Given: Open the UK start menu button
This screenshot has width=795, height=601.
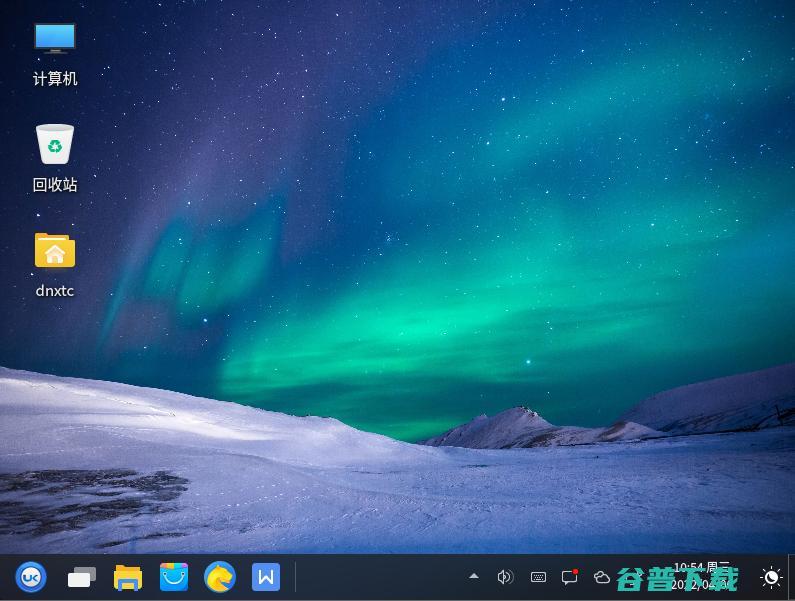Looking at the screenshot, I should pyautogui.click(x=31, y=577).
